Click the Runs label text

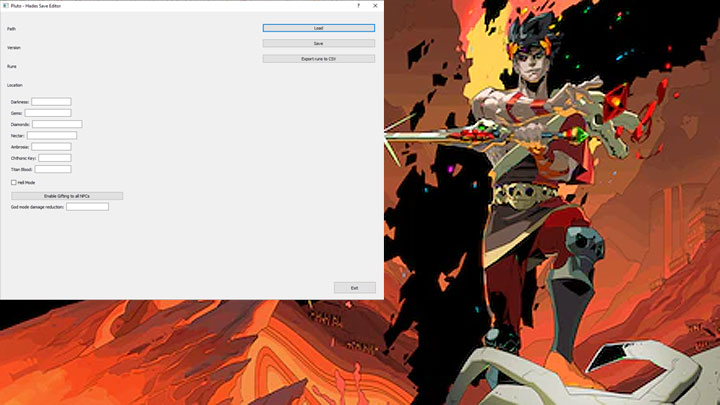coord(11,67)
